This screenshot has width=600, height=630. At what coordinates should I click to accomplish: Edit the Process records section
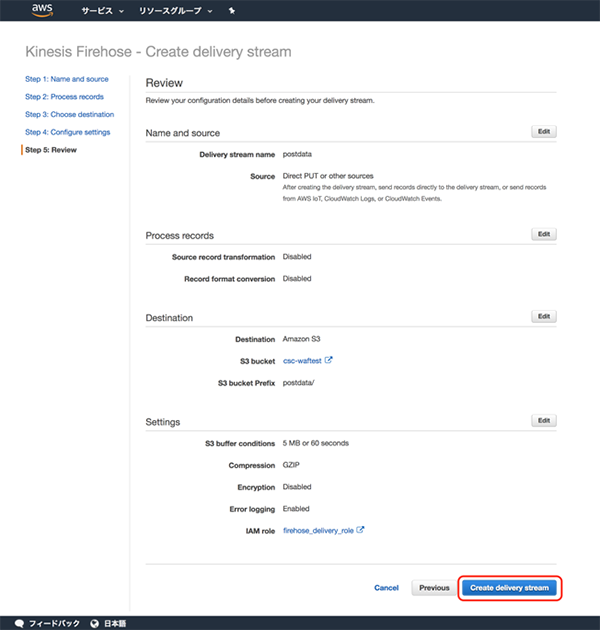pyautogui.click(x=544, y=234)
